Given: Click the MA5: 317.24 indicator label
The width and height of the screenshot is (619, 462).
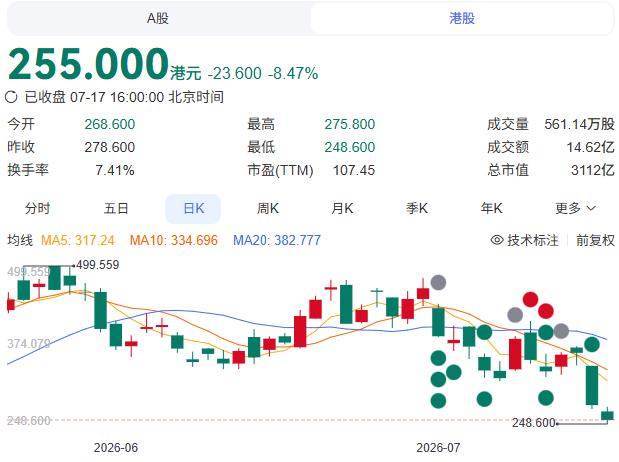Looking at the screenshot, I should point(78,240).
